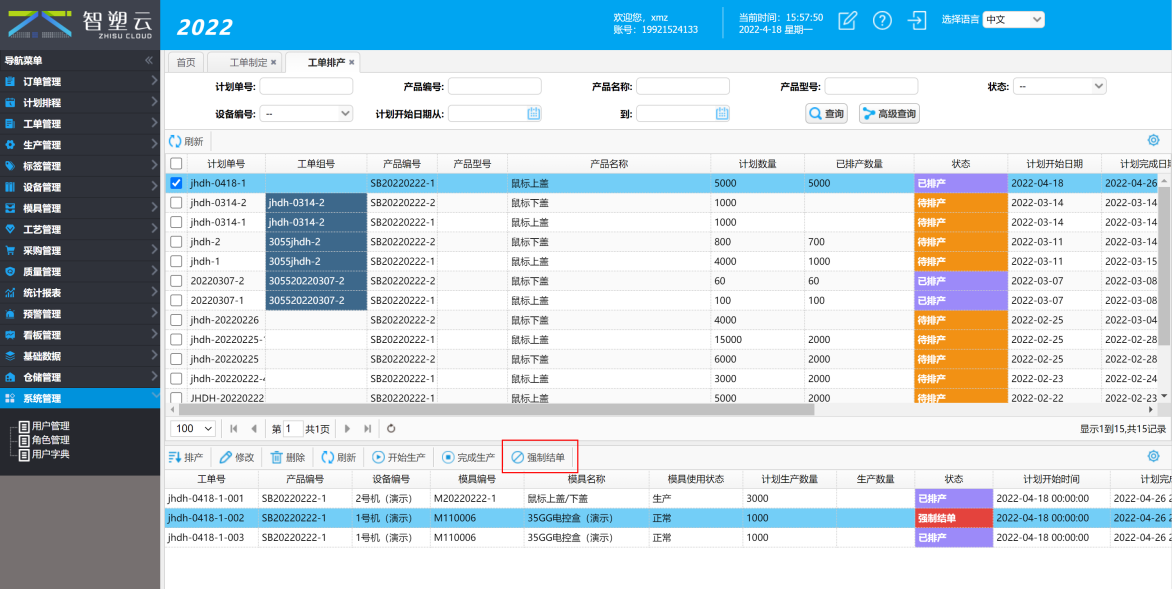1172x589 pixels.
Task: Click the 修改 toolbar button
Action: click(237, 457)
